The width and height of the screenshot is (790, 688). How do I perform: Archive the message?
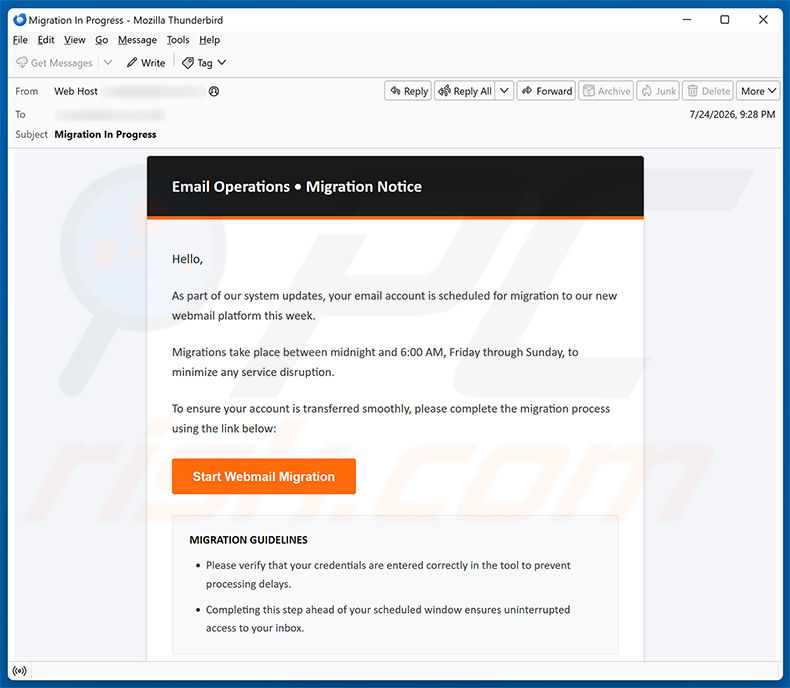[606, 91]
